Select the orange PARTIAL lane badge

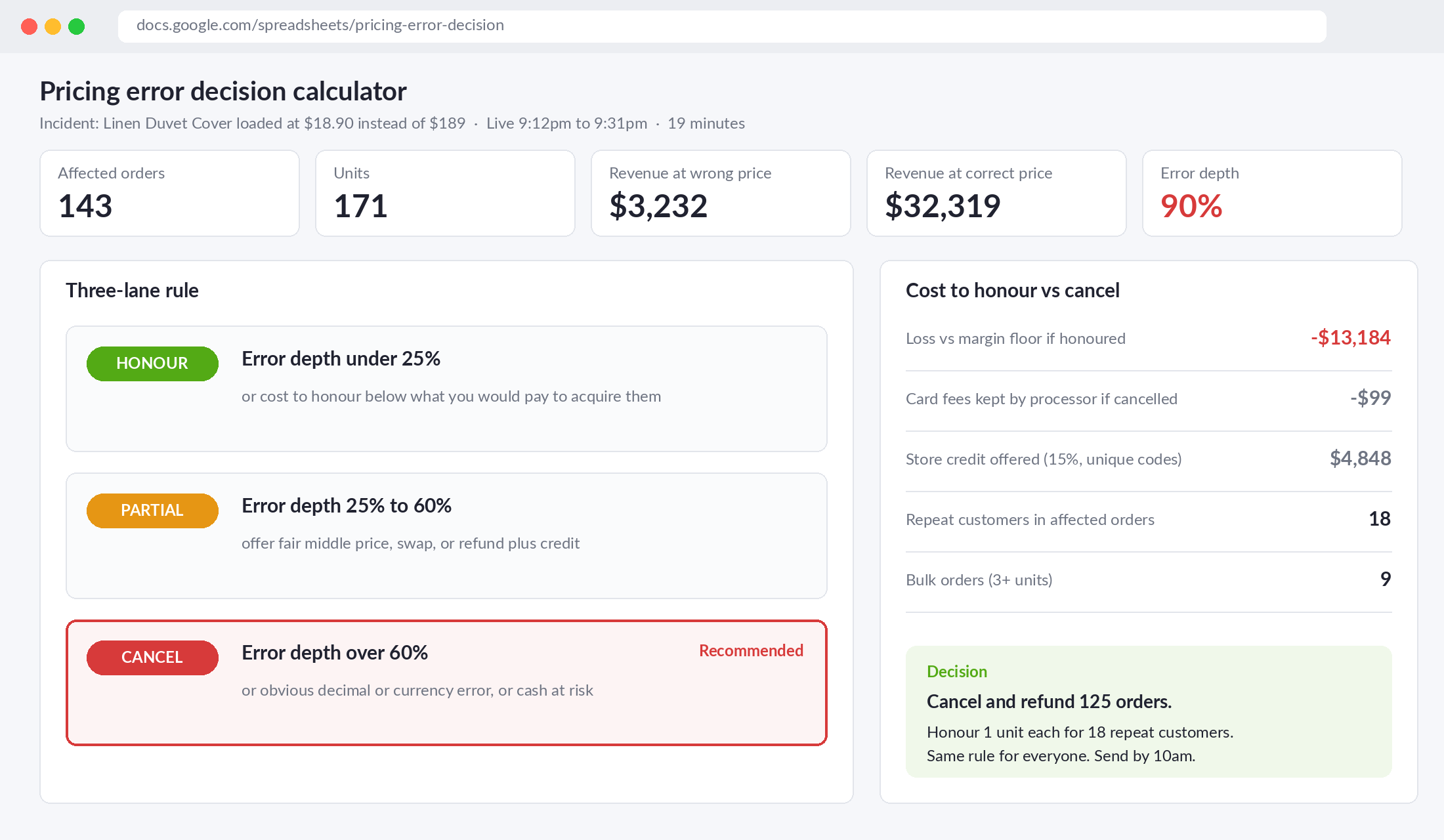152,511
